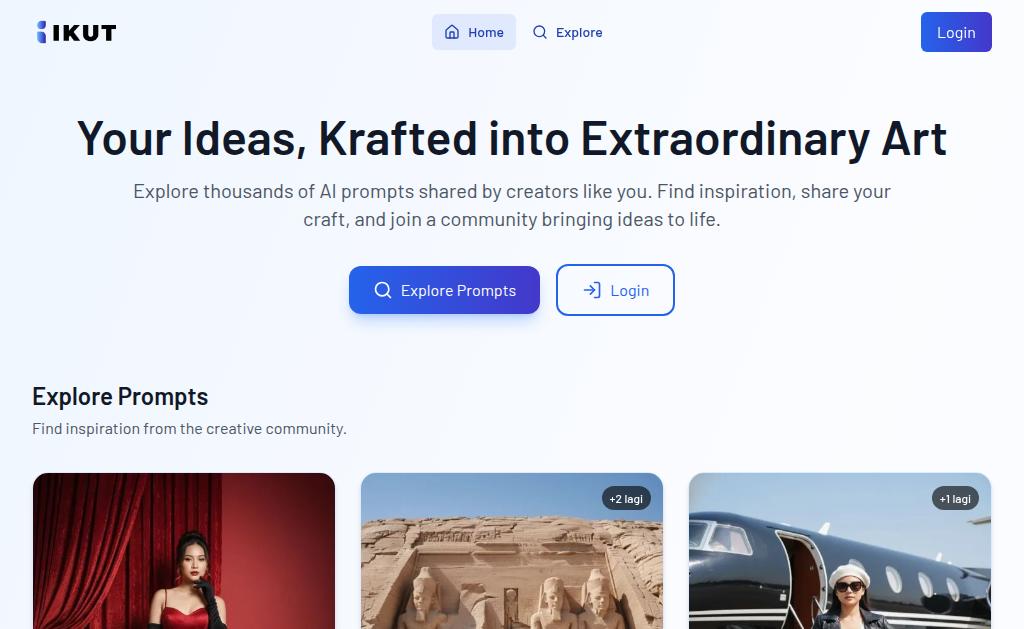Click the top-right Login button
Screen dimensions: 1024x629
point(956,32)
